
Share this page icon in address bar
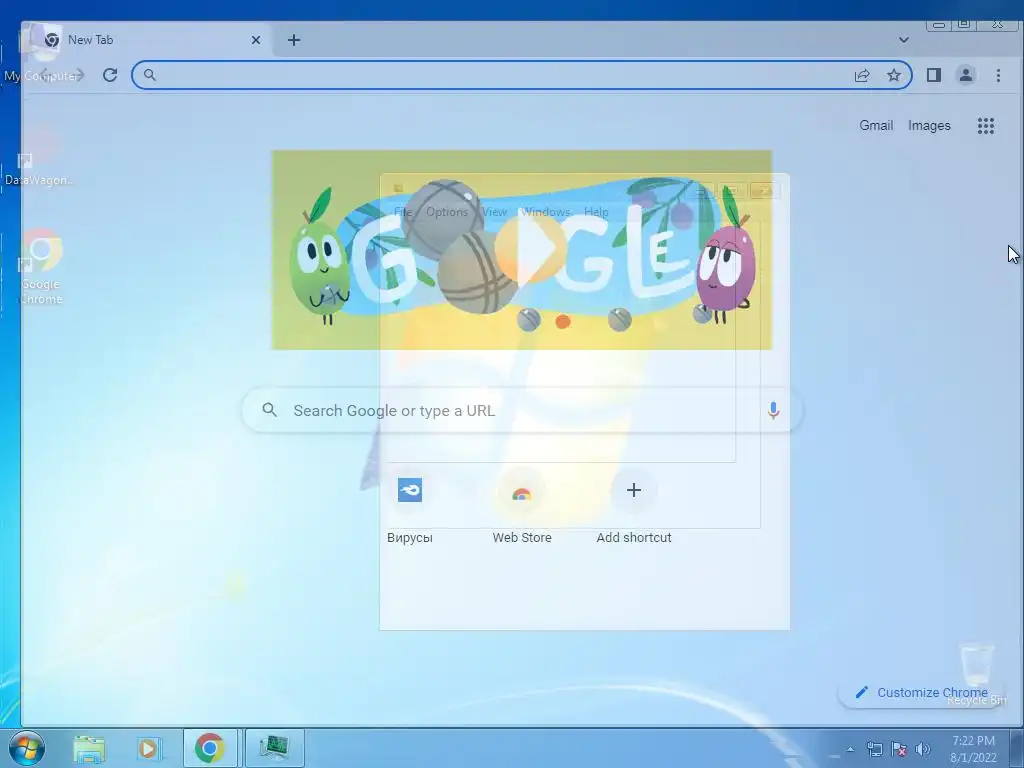pos(862,75)
